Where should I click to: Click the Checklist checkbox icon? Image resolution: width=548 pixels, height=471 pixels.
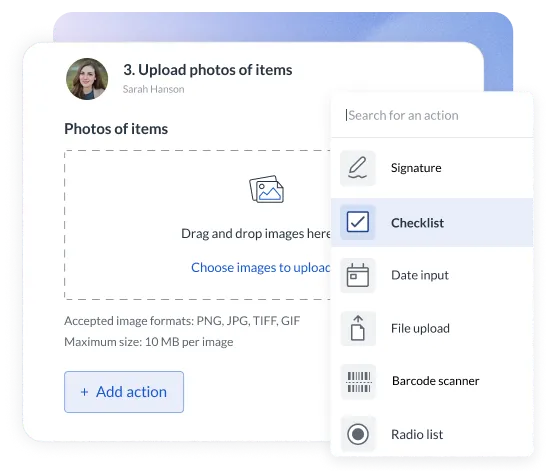(358, 222)
